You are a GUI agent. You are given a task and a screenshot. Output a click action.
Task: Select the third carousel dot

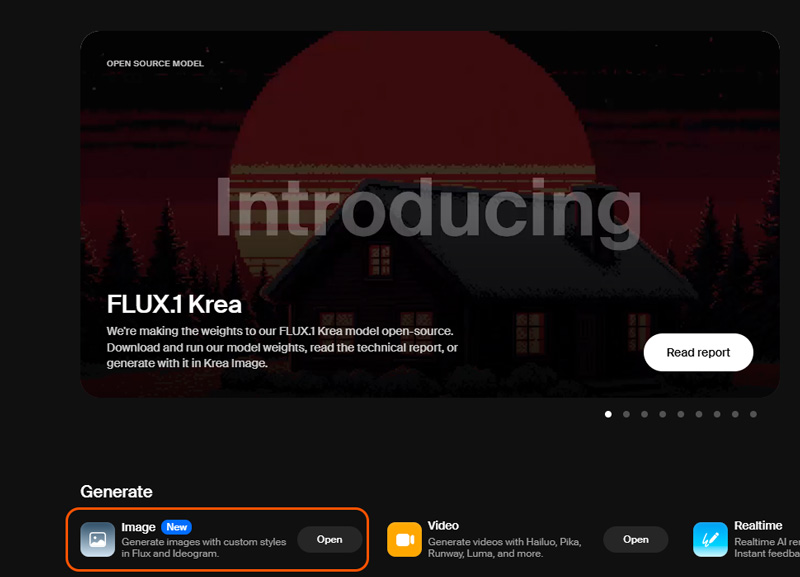[644, 414]
